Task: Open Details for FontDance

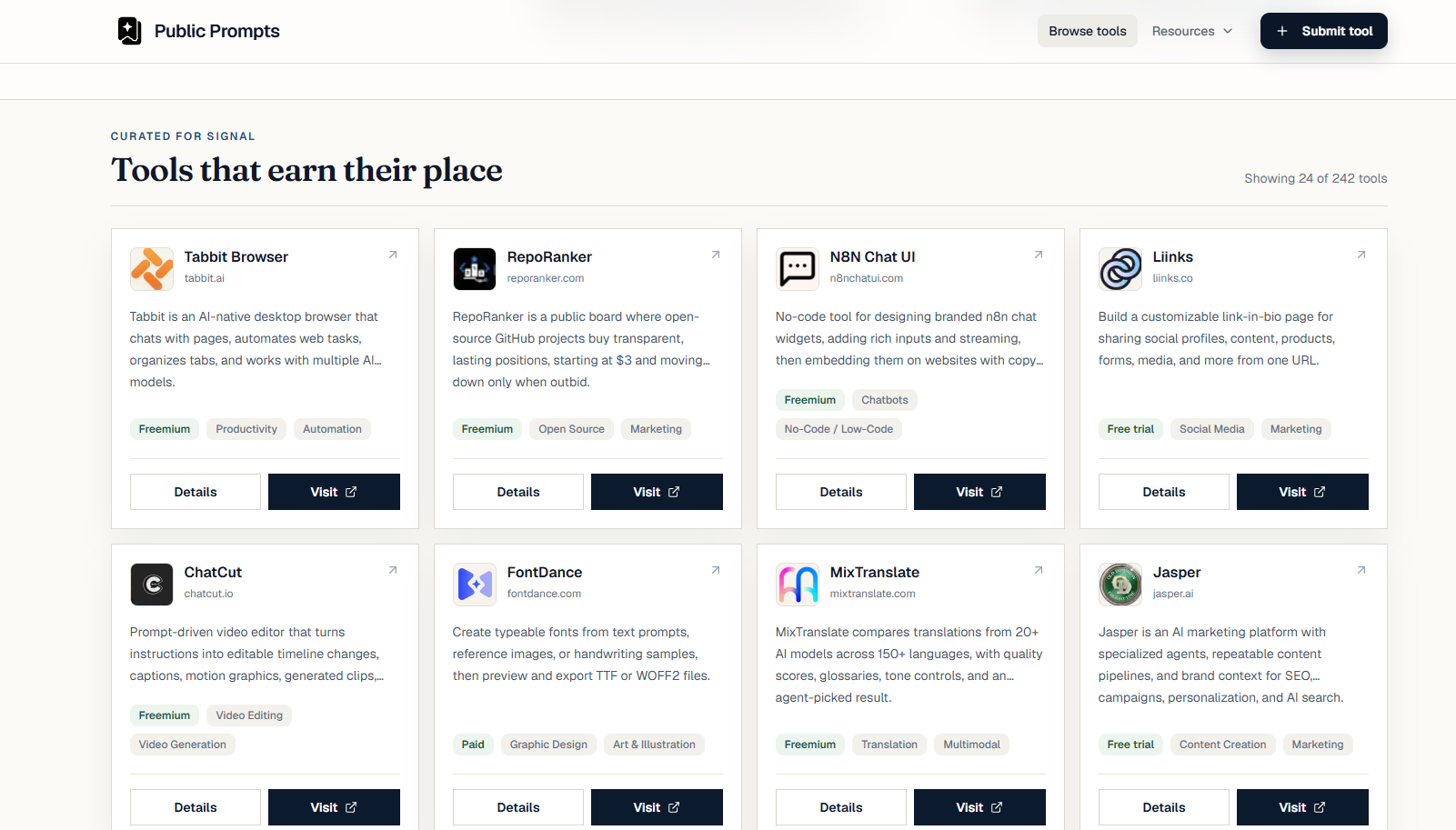Action: click(x=518, y=807)
